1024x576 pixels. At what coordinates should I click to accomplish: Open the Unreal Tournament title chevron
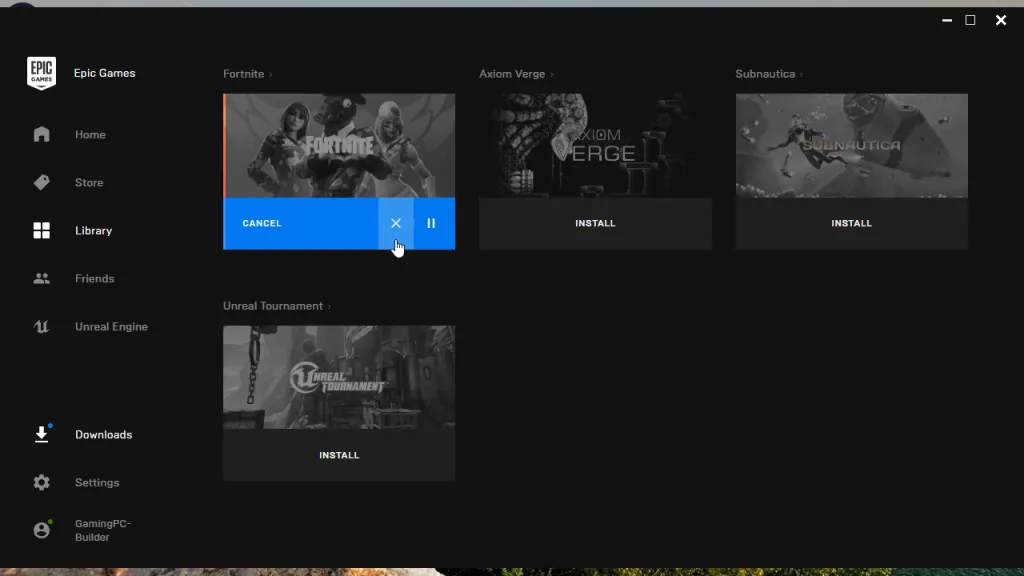tap(329, 306)
